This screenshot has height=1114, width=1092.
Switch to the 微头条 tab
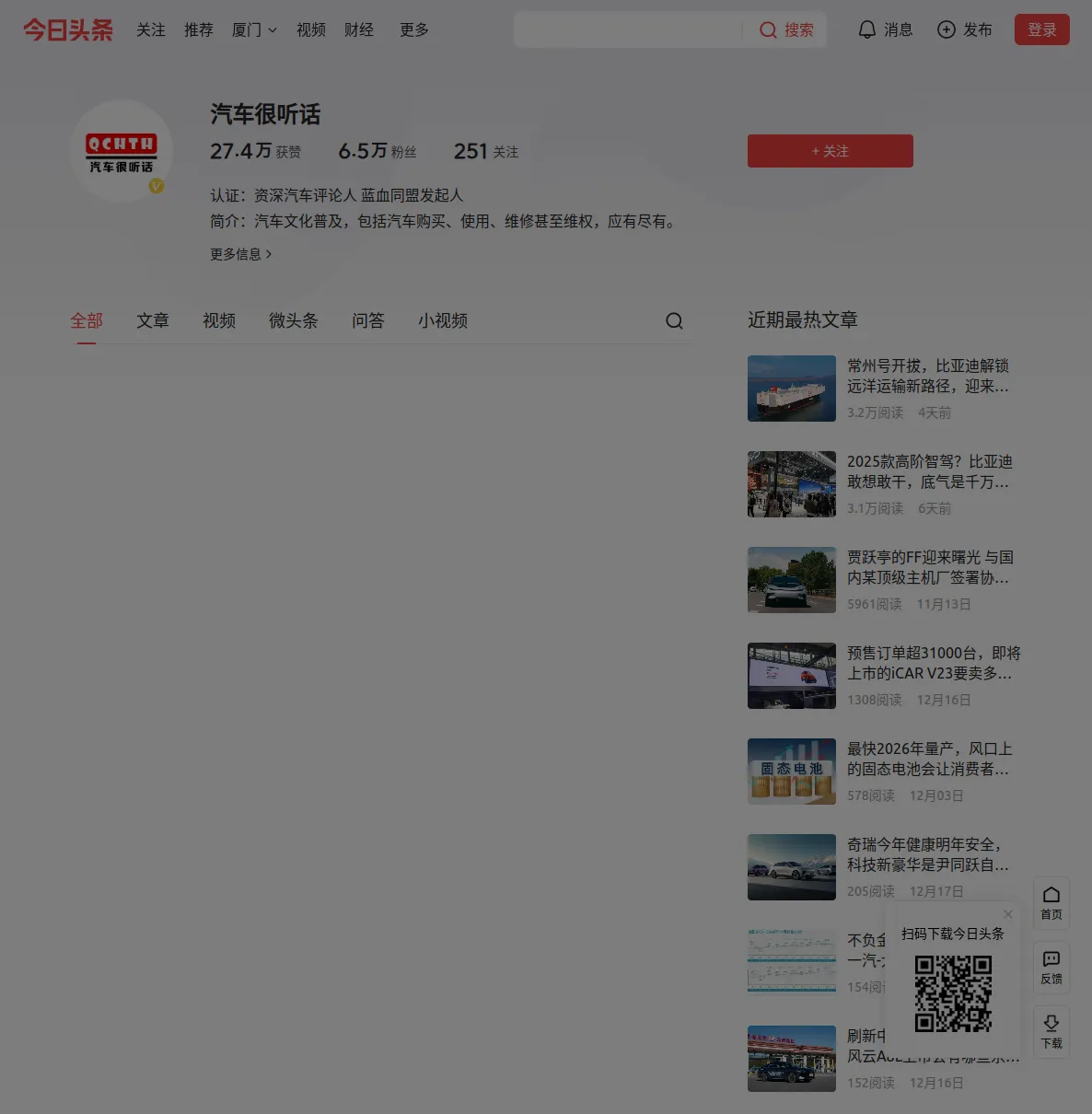click(x=294, y=320)
